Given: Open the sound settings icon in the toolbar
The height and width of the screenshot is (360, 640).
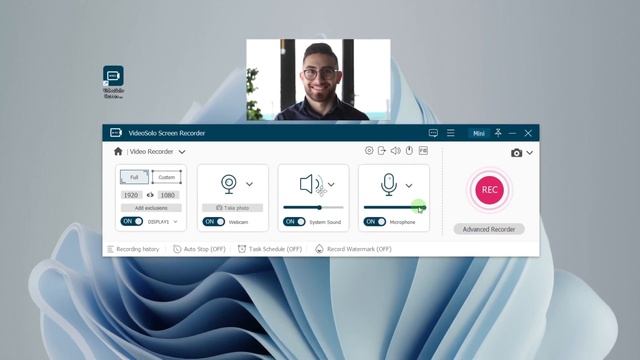Looking at the screenshot, I should pos(396,151).
